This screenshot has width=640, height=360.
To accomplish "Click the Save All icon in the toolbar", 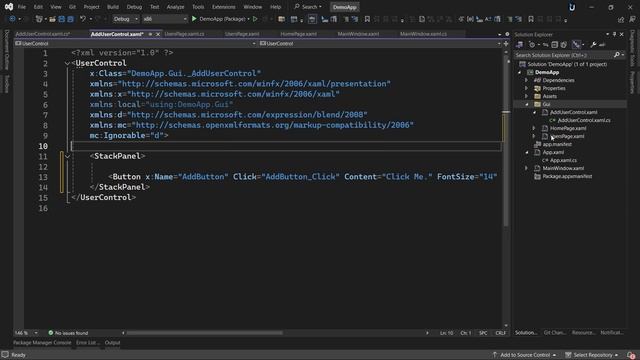I will [x=70, y=19].
